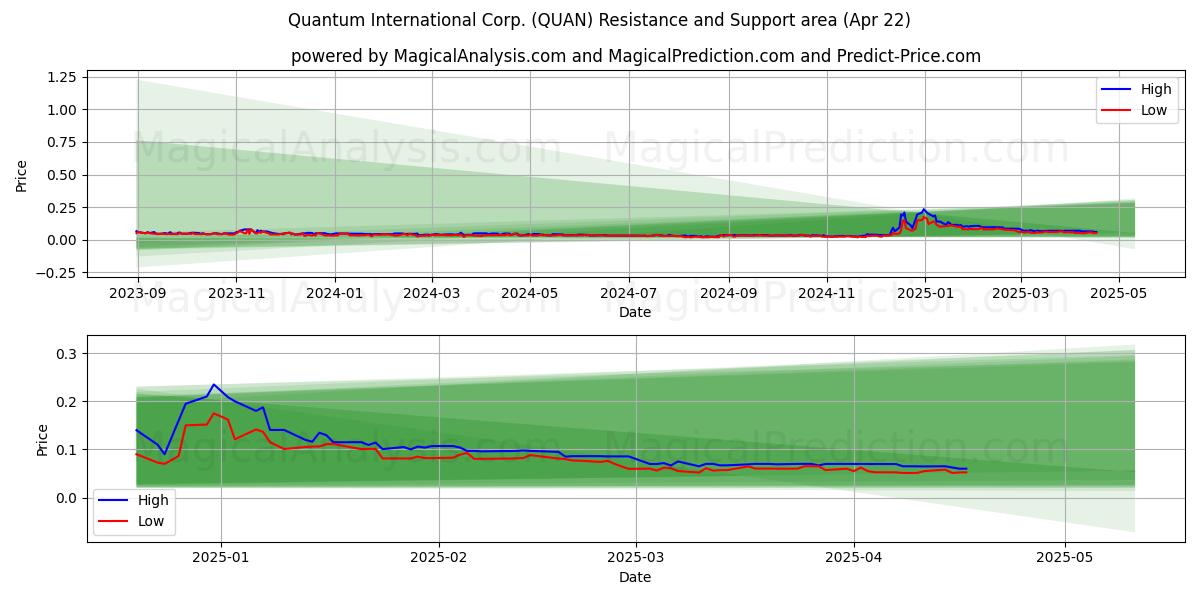Click the '1.00' price tick label
This screenshot has height=600, width=1200.
[62, 110]
